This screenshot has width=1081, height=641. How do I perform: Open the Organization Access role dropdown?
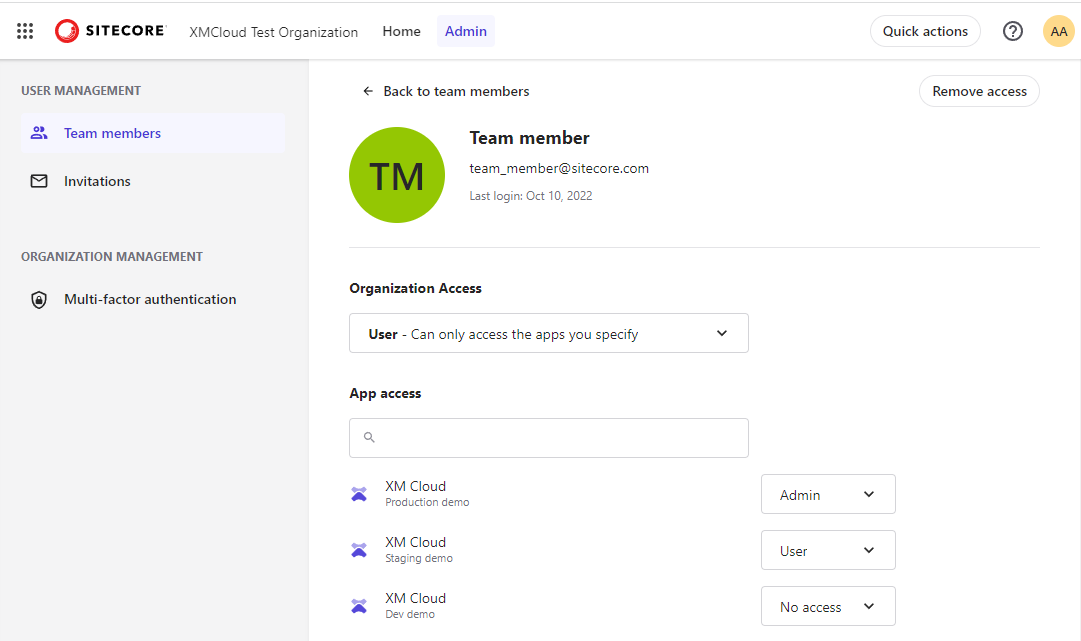pos(548,333)
